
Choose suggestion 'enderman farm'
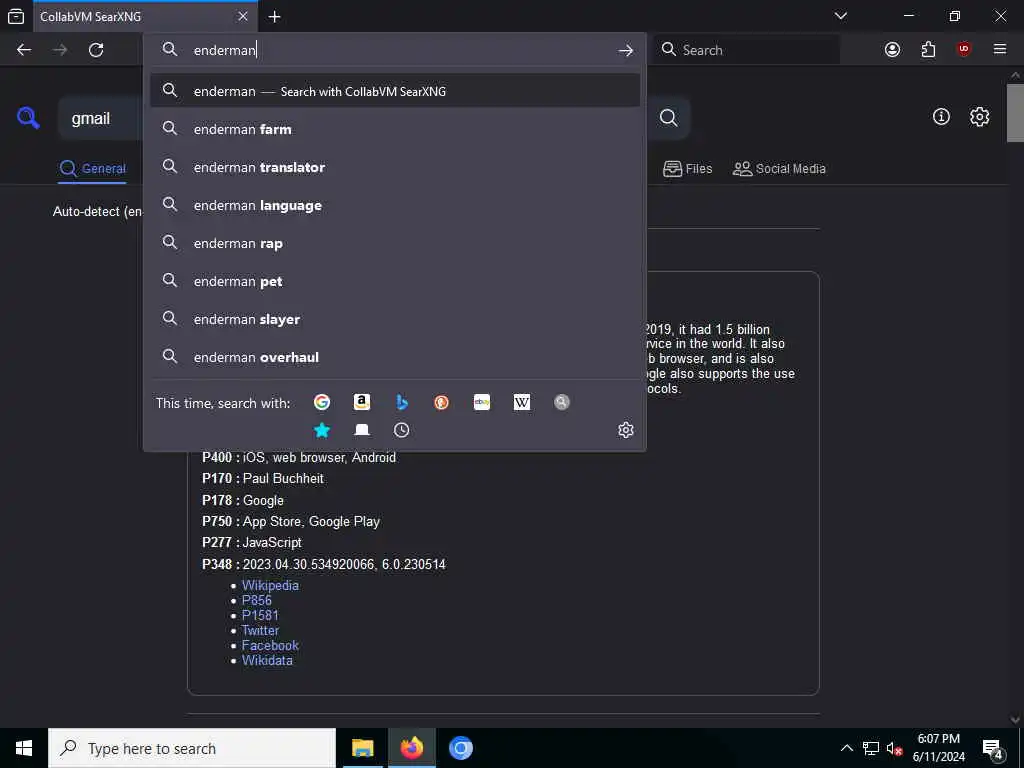point(394,129)
